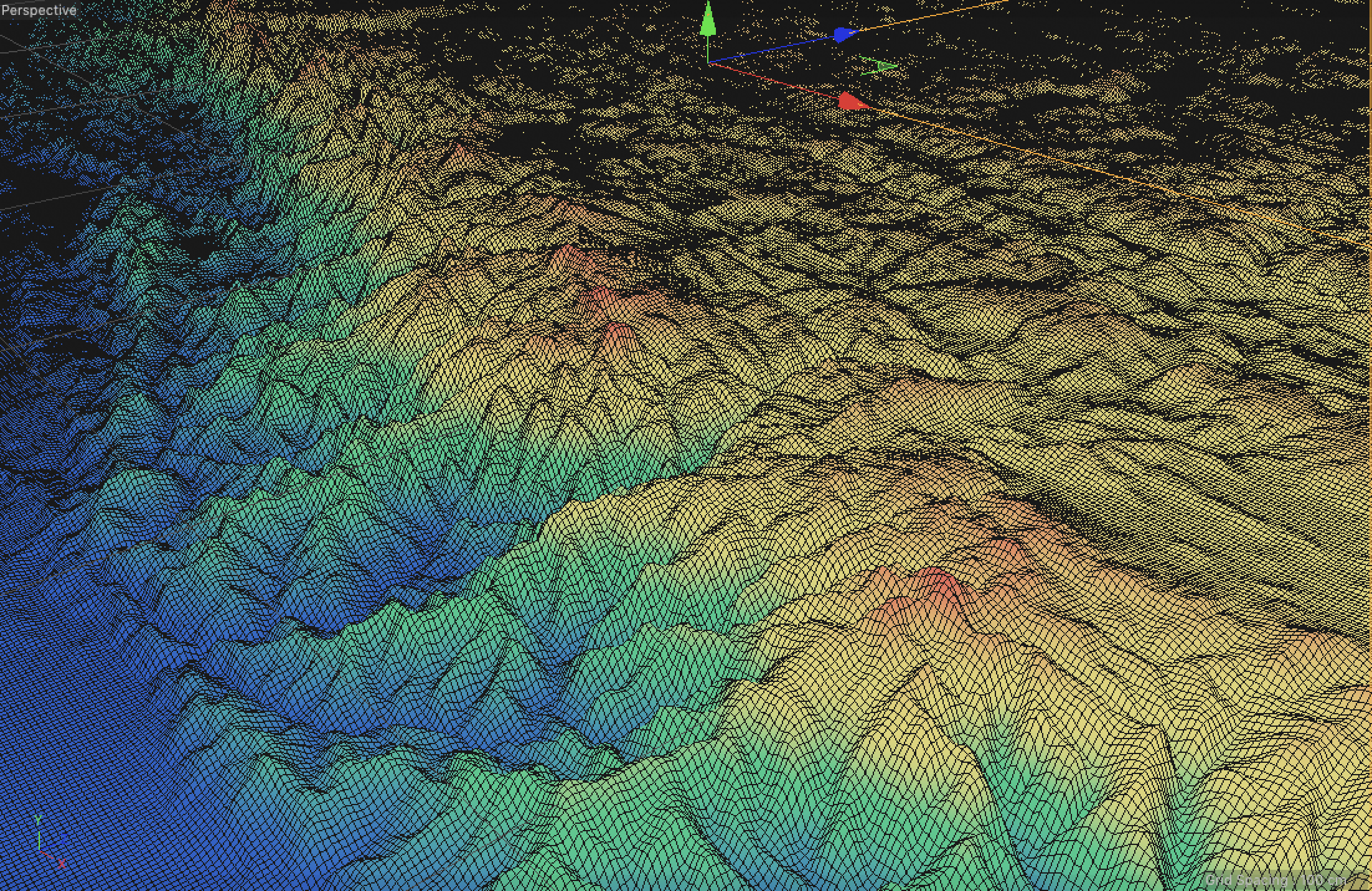Screen dimensions: 1372x891
Task: Click the axis gizmo origin point
Action: (x=708, y=63)
